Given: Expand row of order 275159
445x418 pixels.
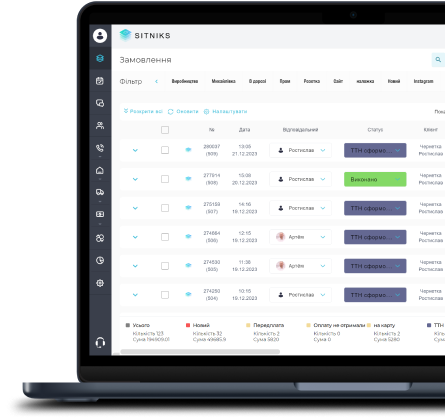Looking at the screenshot, I should (135, 208).
